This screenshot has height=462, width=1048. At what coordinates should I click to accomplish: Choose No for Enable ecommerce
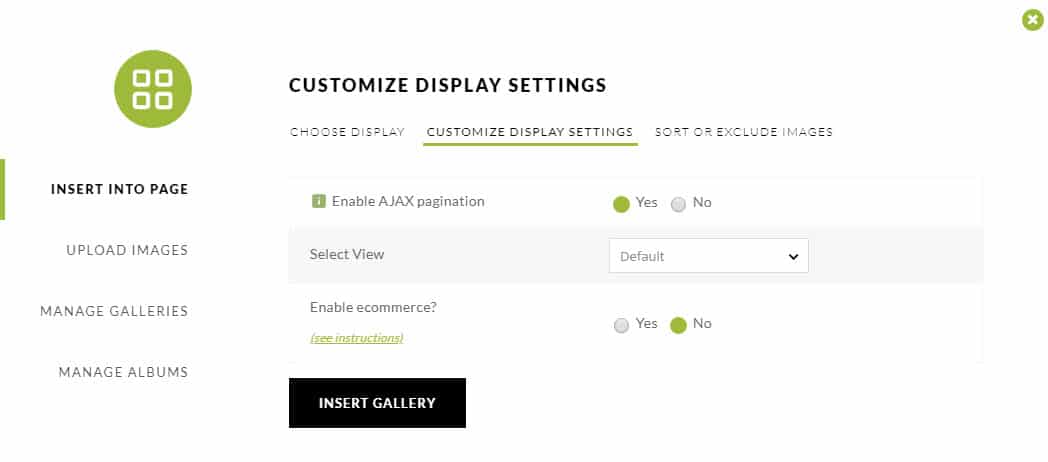tap(678, 325)
